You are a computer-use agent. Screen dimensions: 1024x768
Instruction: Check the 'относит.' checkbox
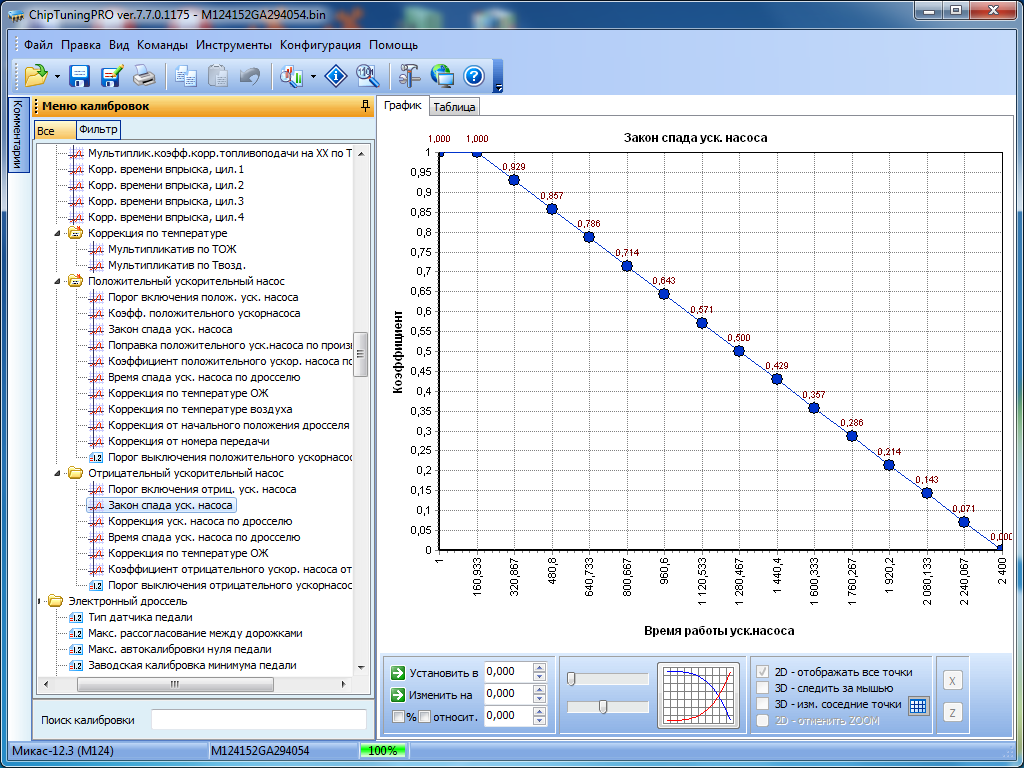pos(424,716)
